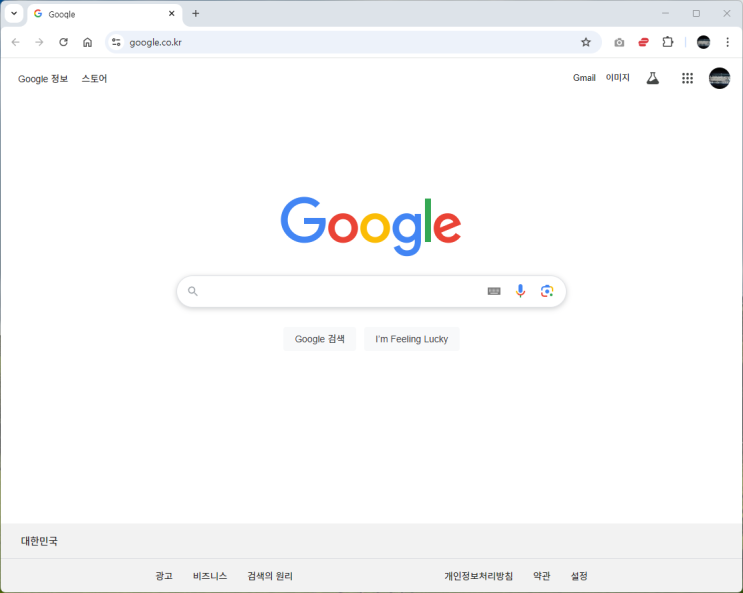Open Search Labs flask icon
This screenshot has width=743, height=593.
point(652,78)
